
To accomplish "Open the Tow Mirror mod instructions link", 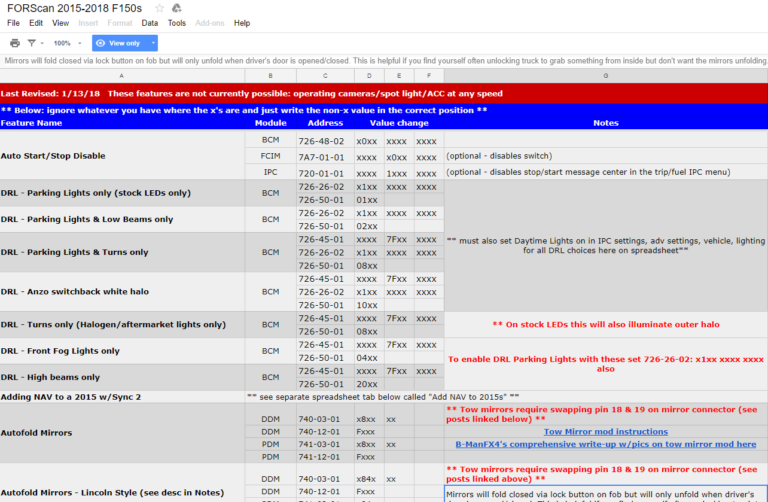I will pos(605,431).
